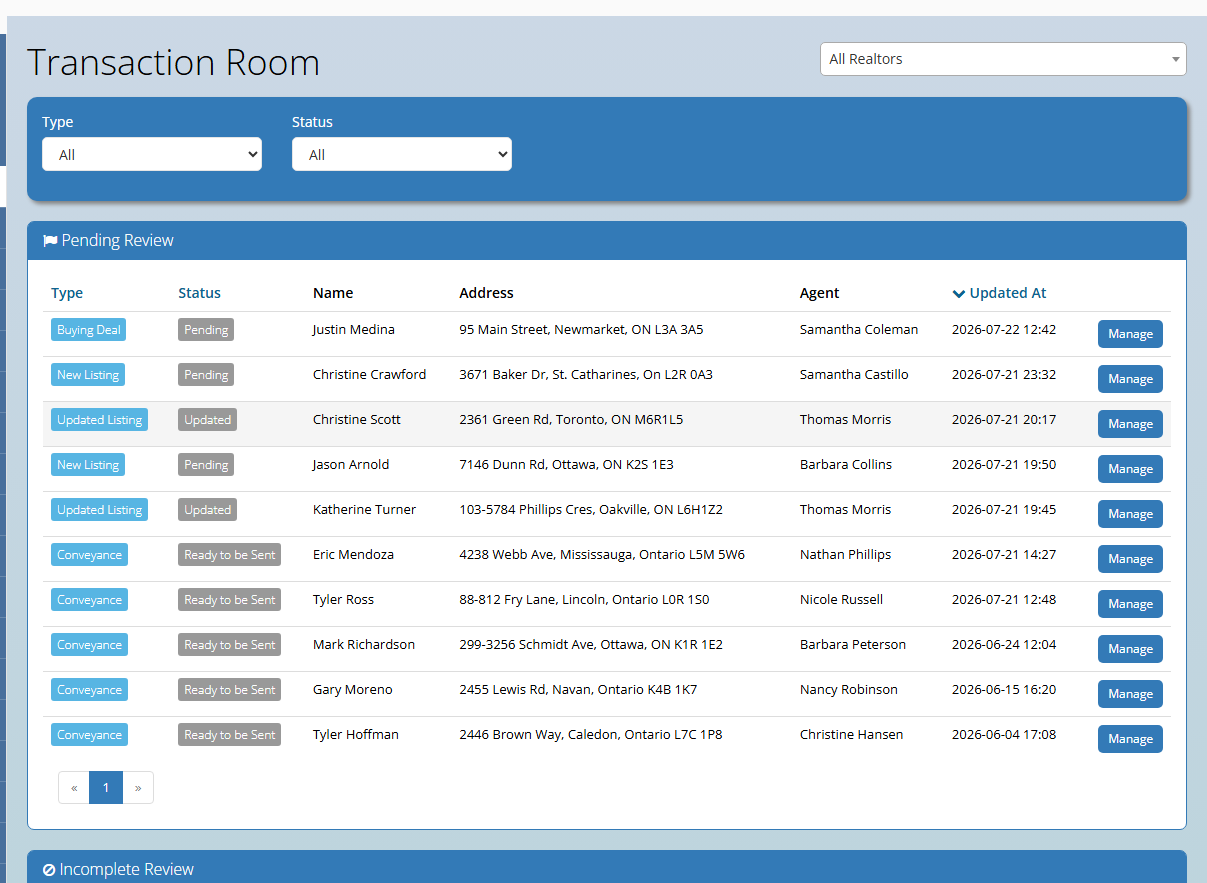The height and width of the screenshot is (883, 1207).
Task: Click Tyler Hoffman's Ready to be Sent badge
Action: pos(229,735)
